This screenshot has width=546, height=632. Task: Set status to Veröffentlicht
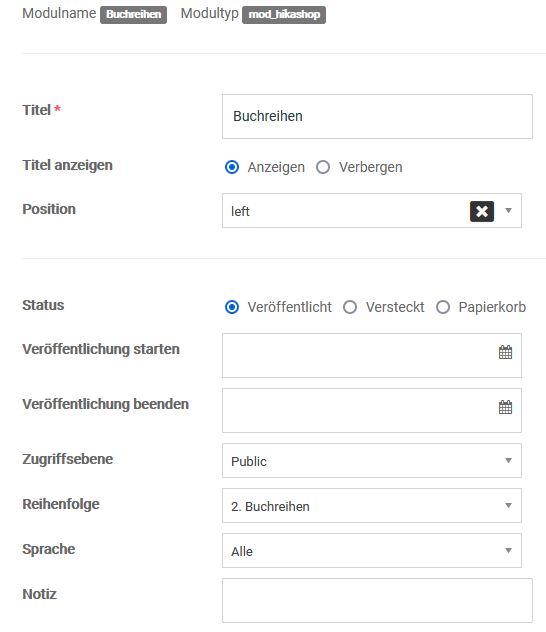click(x=232, y=307)
